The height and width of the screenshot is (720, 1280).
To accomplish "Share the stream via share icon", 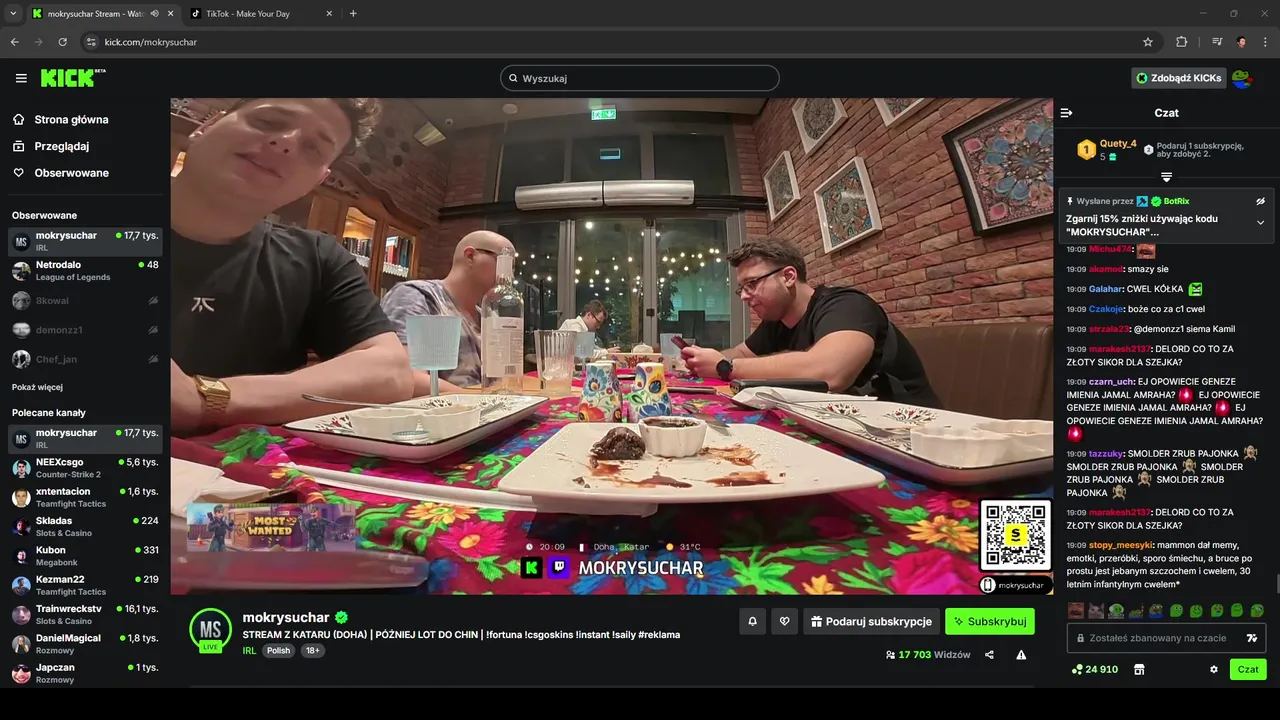I will coord(989,655).
